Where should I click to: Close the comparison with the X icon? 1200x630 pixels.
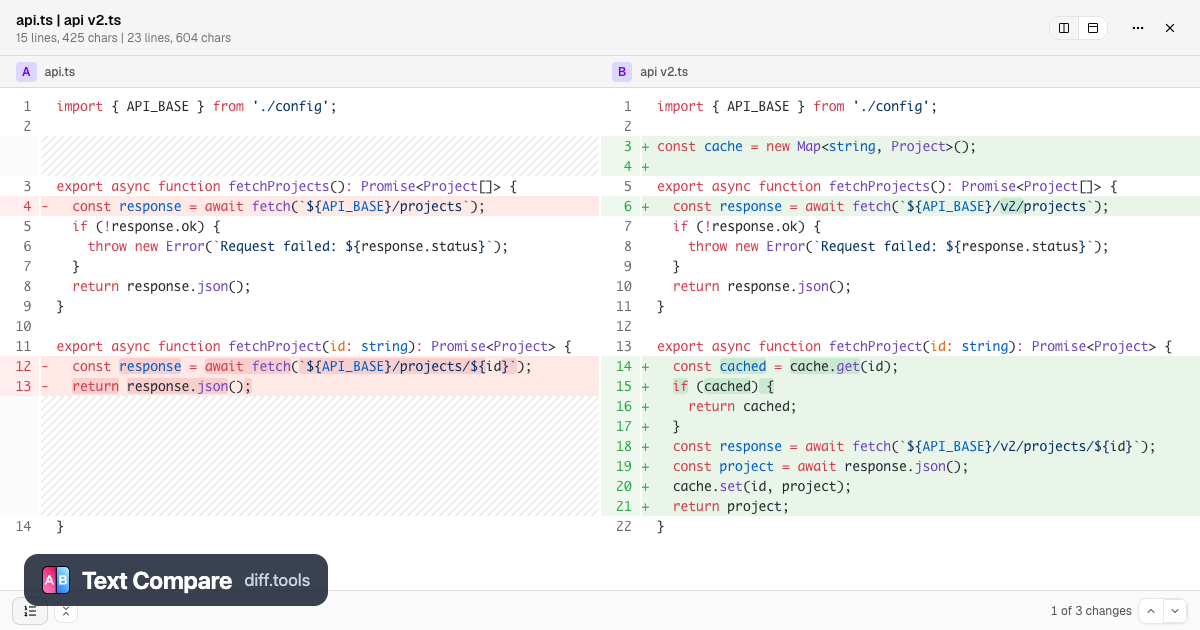click(1170, 28)
